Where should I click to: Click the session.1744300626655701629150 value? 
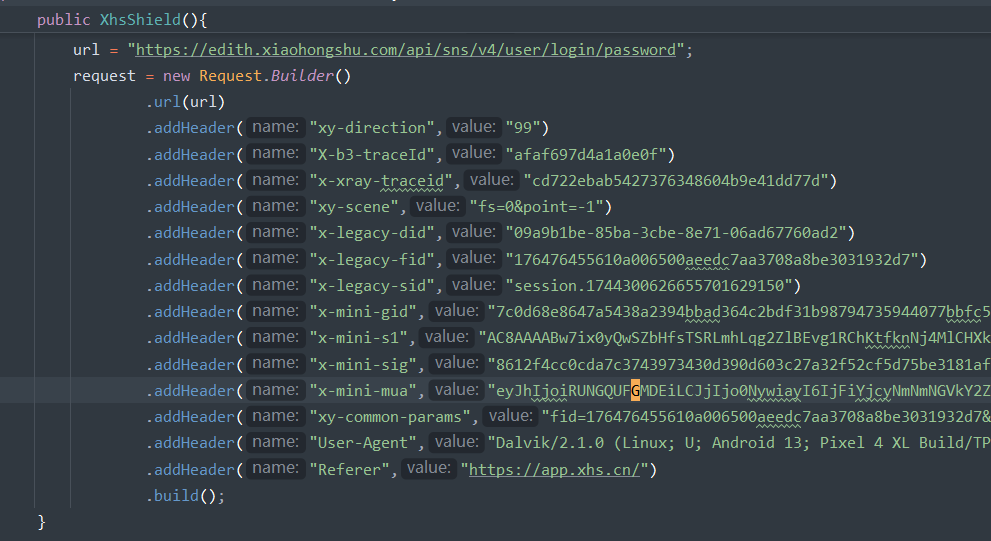click(x=649, y=286)
